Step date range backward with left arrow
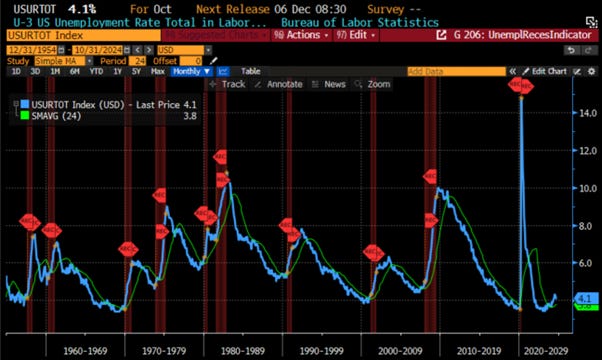 137,50
